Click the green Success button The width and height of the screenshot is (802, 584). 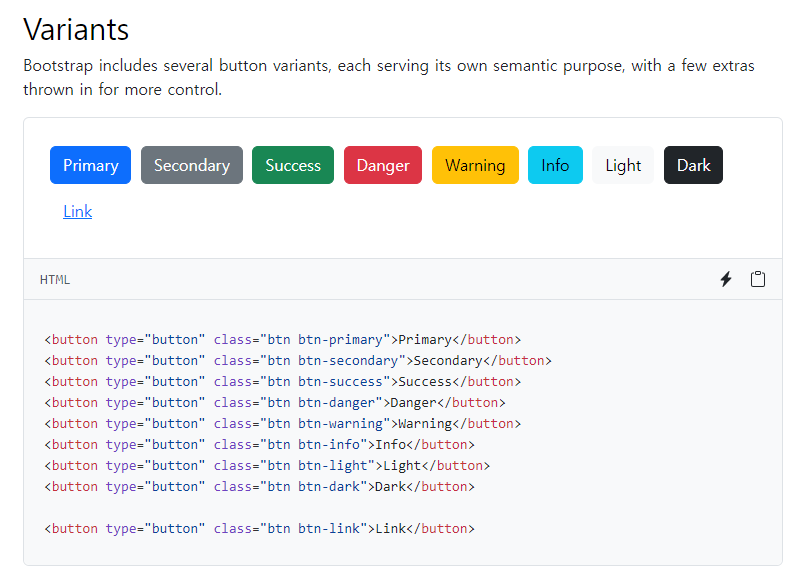293,165
